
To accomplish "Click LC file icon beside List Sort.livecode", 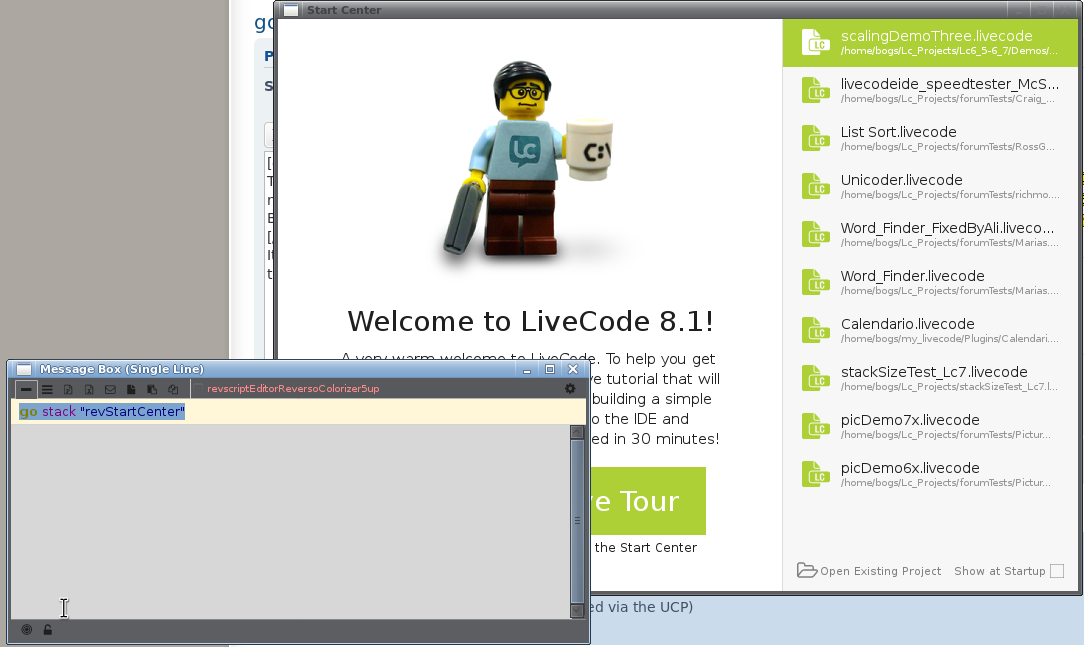I will click(x=816, y=138).
